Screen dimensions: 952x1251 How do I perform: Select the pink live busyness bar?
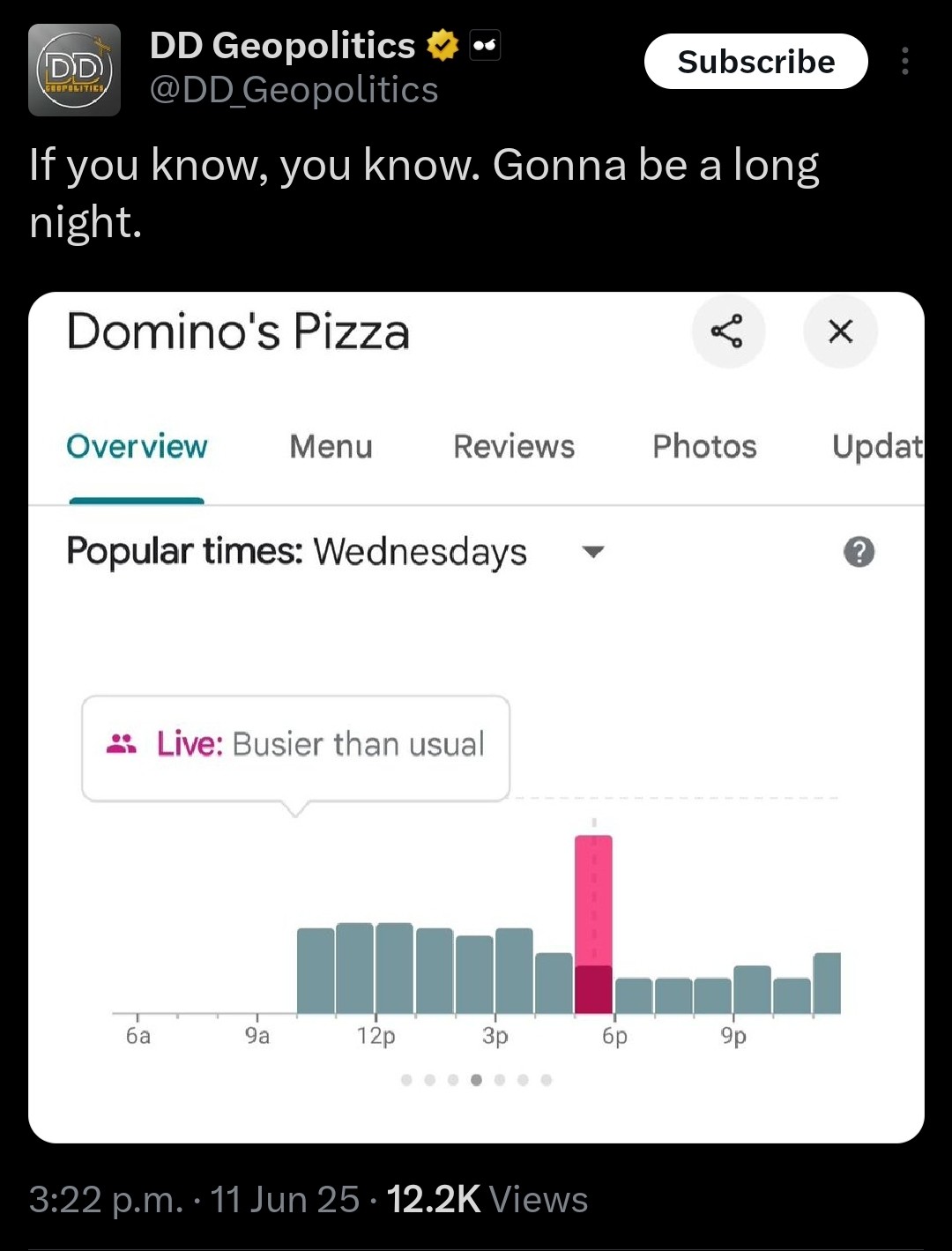click(x=593, y=924)
